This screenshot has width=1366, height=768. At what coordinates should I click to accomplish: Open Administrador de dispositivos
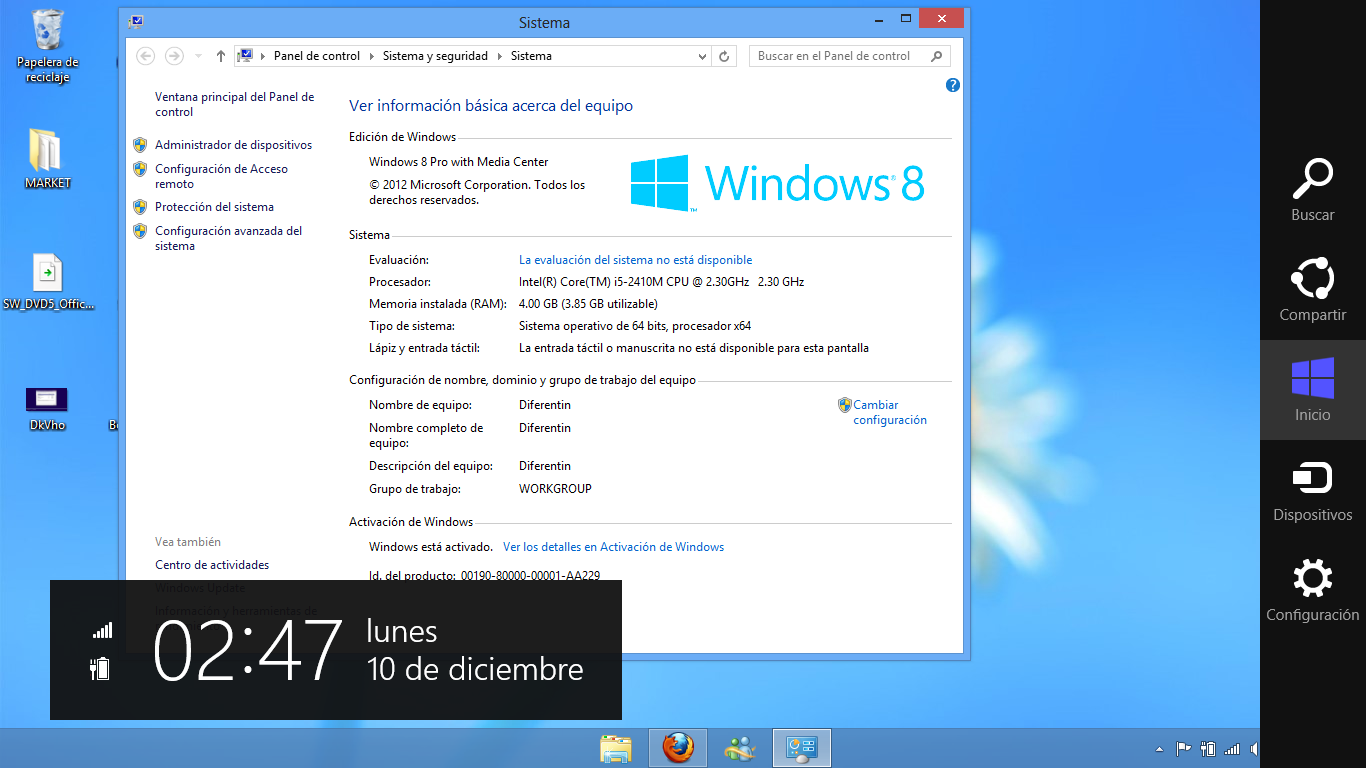coord(233,145)
